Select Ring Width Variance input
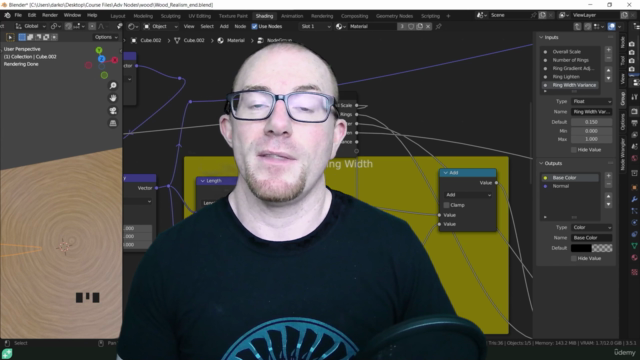640x360 pixels. (x=571, y=85)
